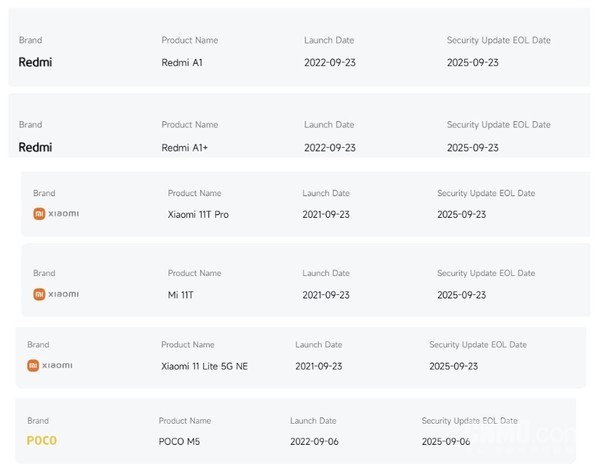Click the Xiaomi logo beside Xiaomi 11 Lite 5G NE
This screenshot has height=470, width=600.
[x=50, y=365]
